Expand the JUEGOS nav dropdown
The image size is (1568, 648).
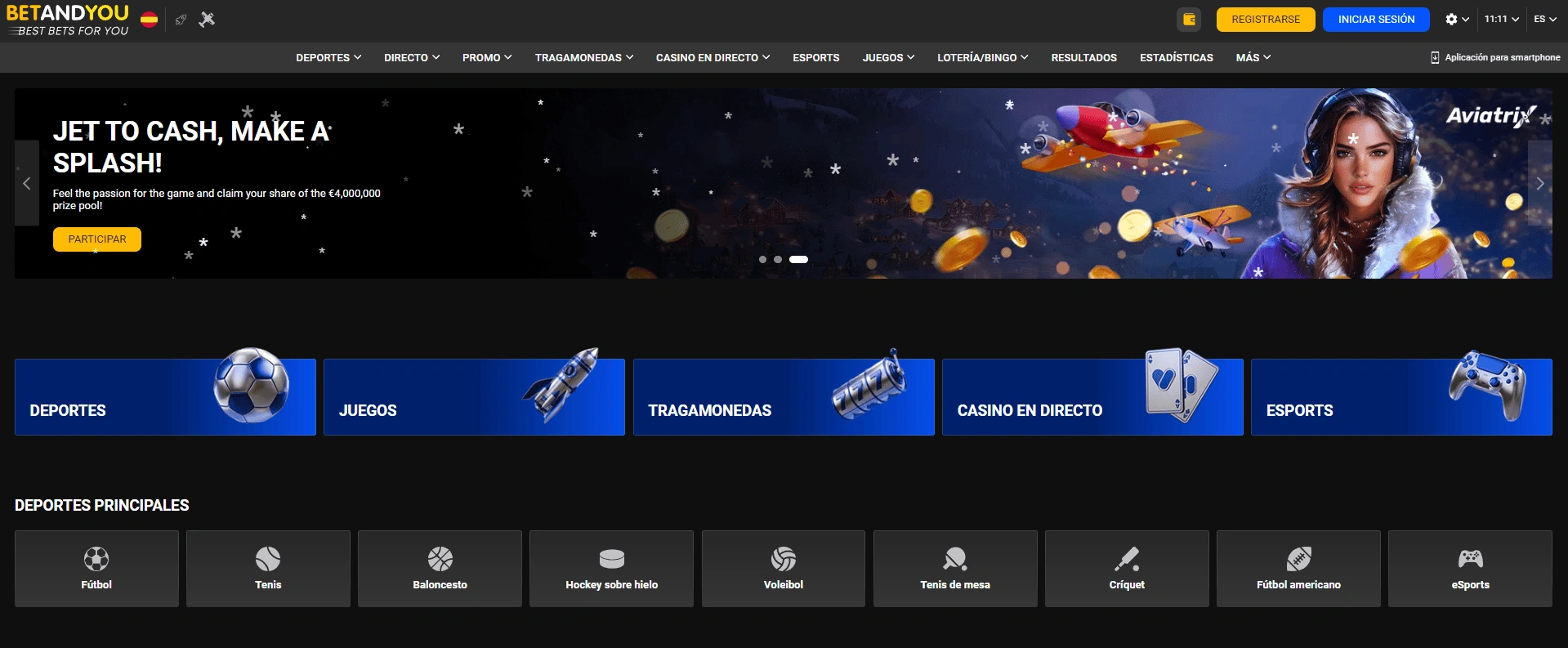[x=888, y=58]
